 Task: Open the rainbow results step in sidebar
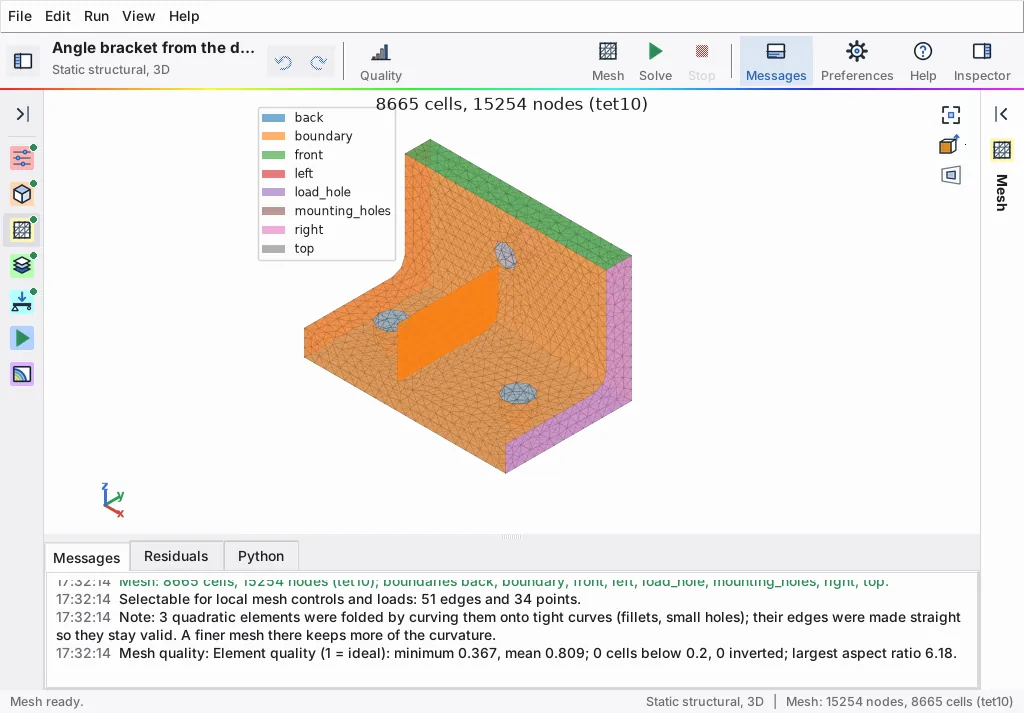(22, 374)
